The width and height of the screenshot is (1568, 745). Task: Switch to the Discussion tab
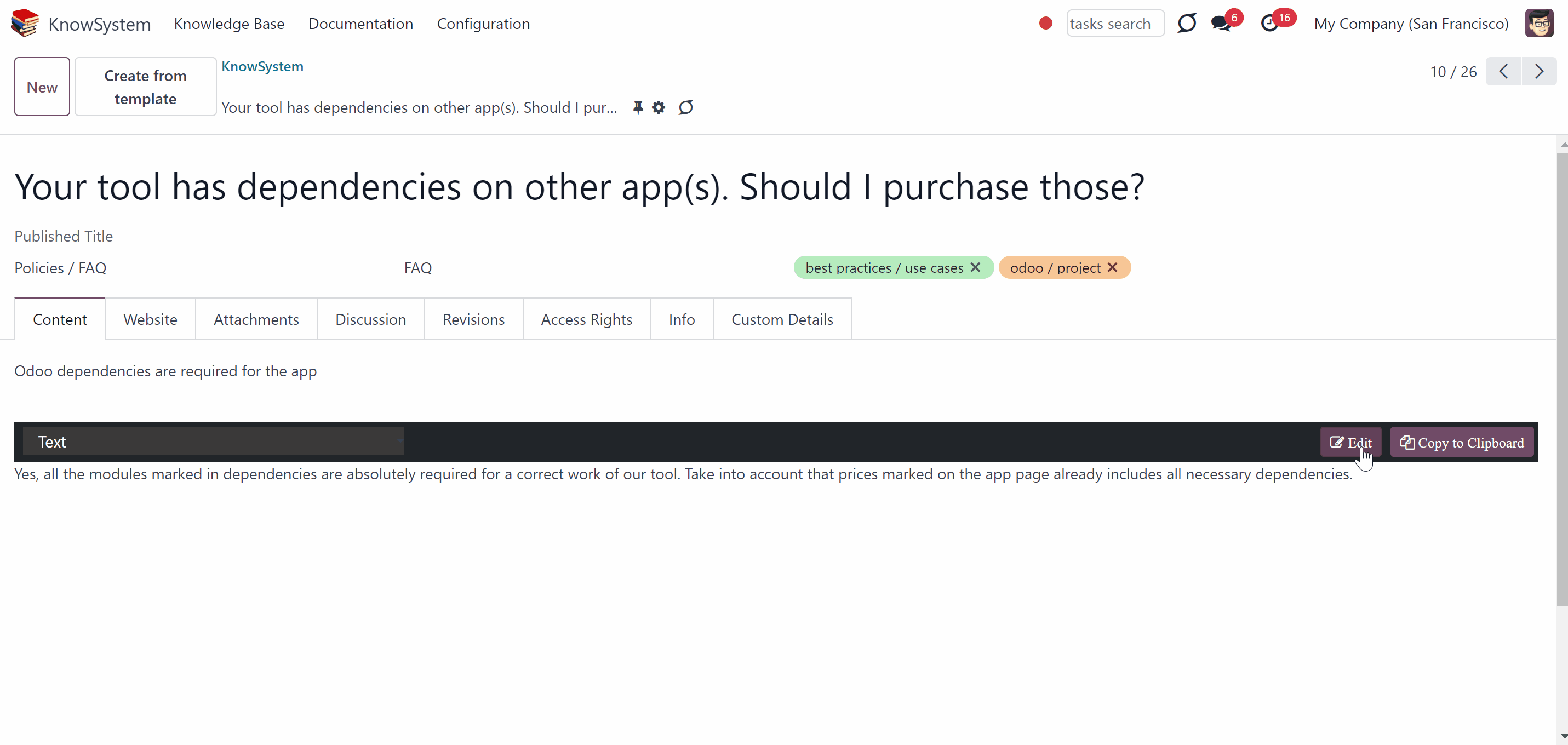click(x=371, y=319)
